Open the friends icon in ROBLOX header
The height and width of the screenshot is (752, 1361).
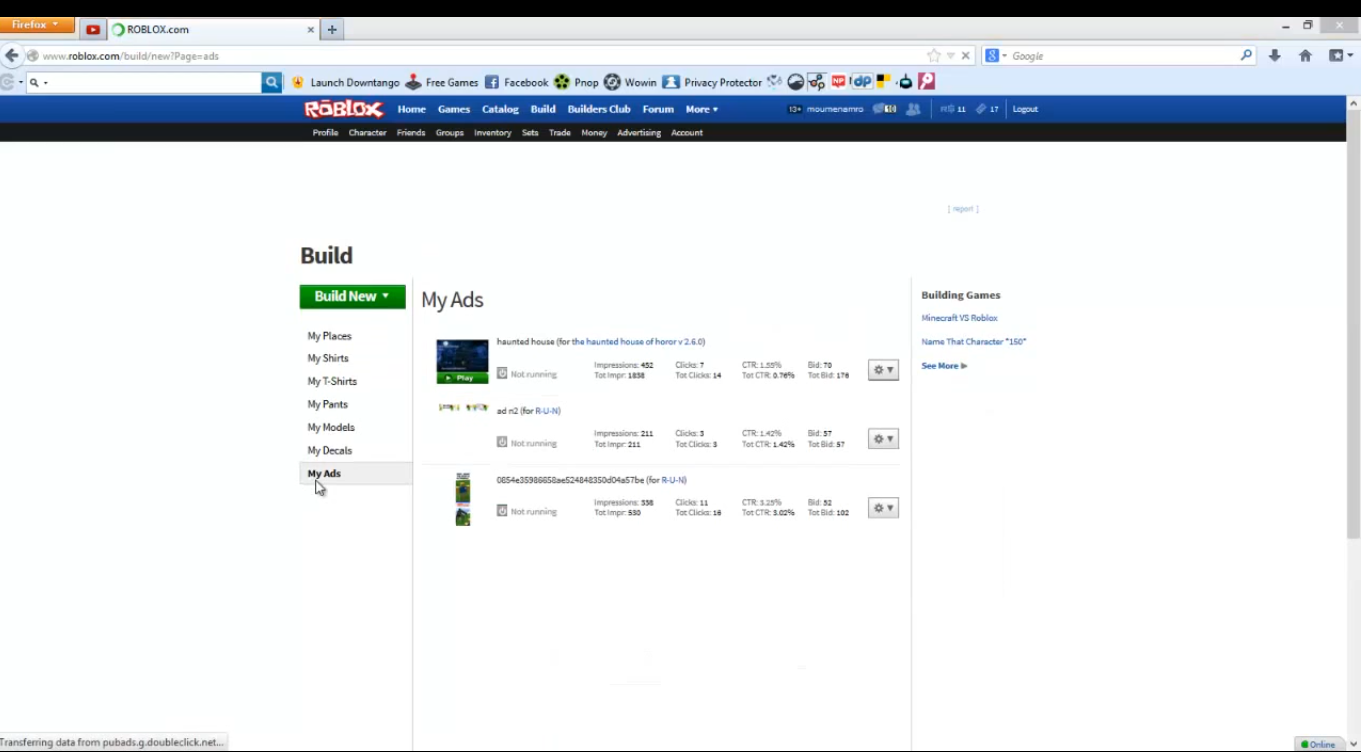[913, 109]
